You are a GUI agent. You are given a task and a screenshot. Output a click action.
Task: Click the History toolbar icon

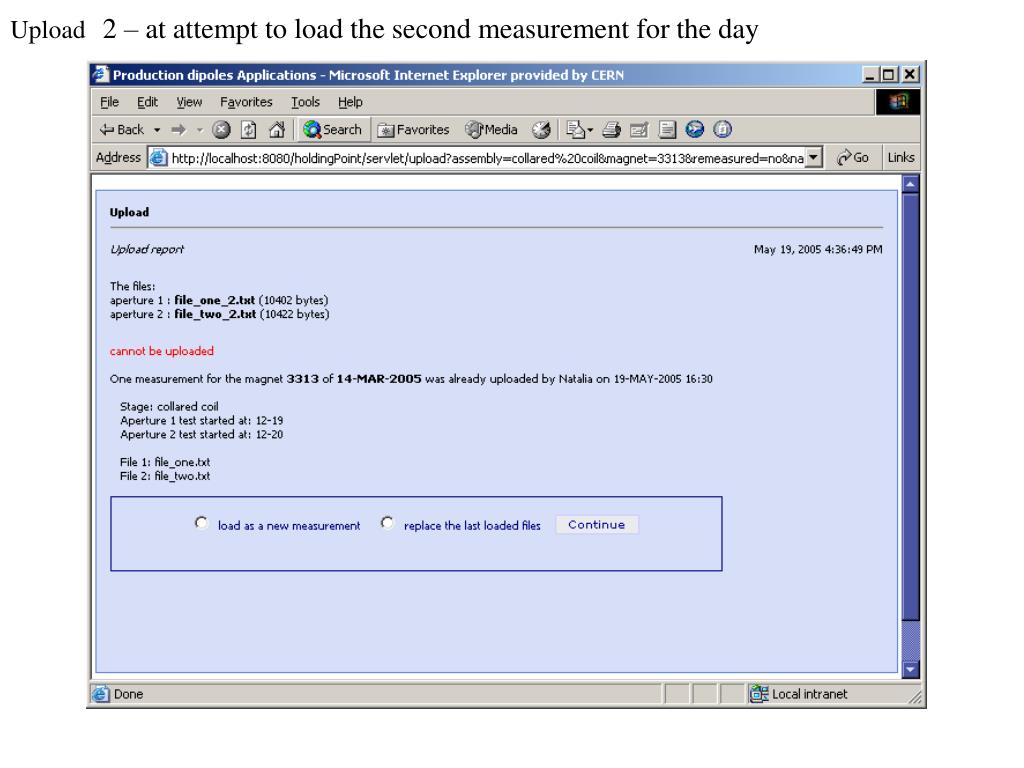541,130
